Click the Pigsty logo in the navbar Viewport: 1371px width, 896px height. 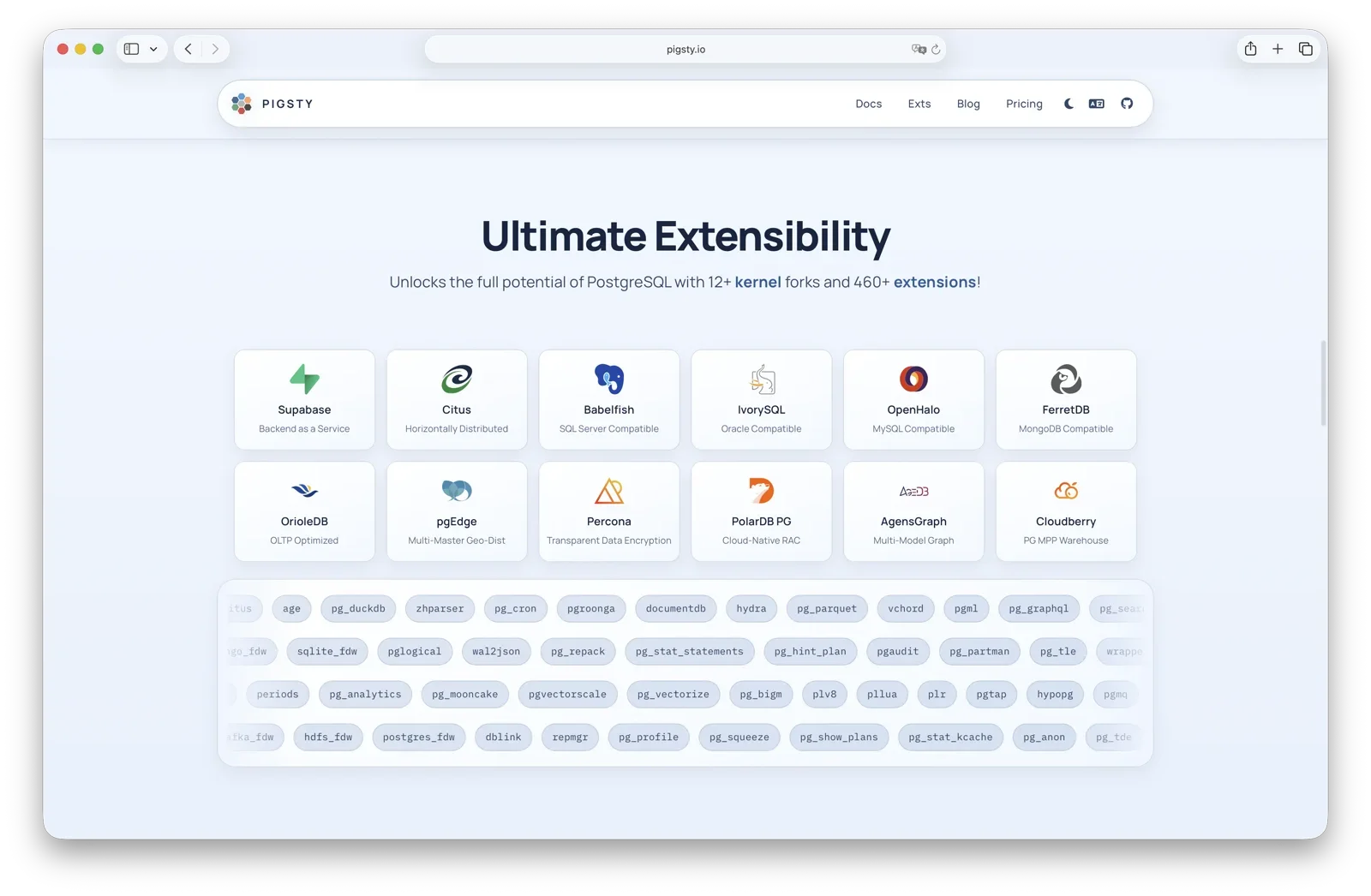(x=271, y=103)
